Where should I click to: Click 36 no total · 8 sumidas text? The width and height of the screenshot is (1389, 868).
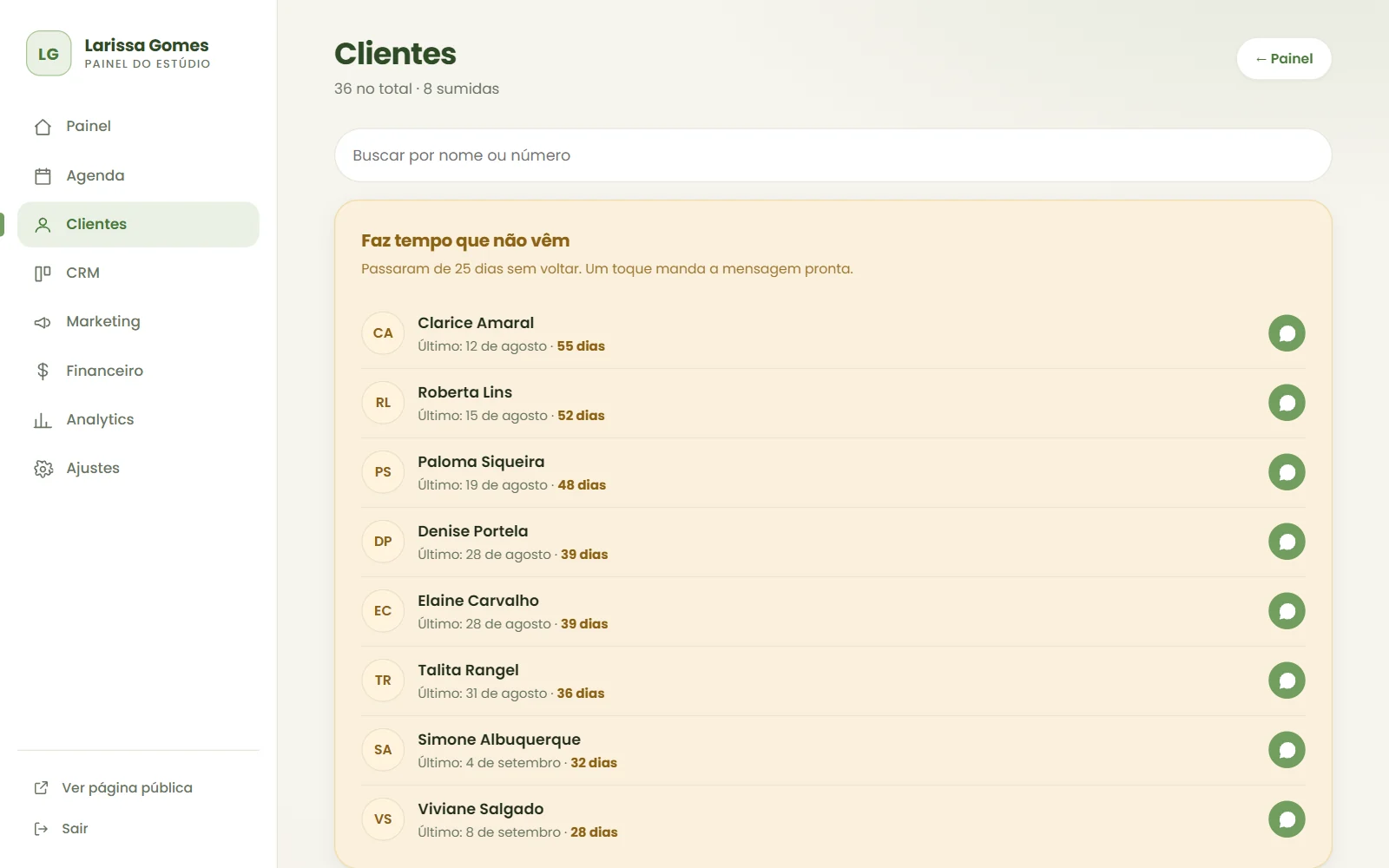417,89
